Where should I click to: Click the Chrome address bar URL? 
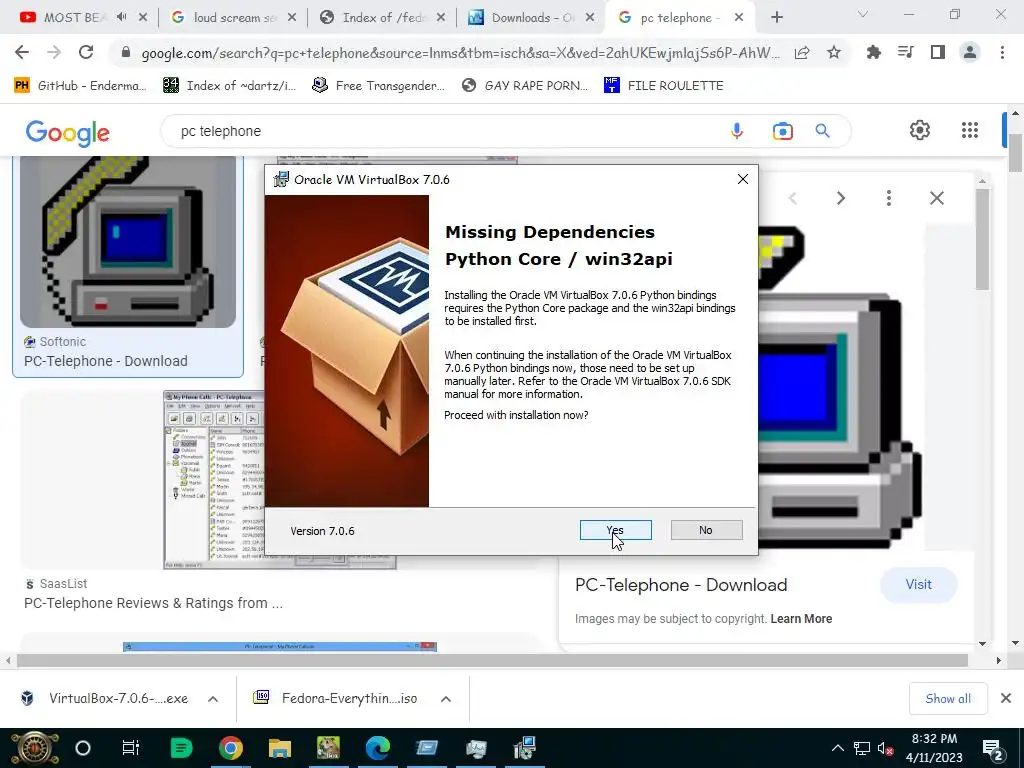[460, 54]
